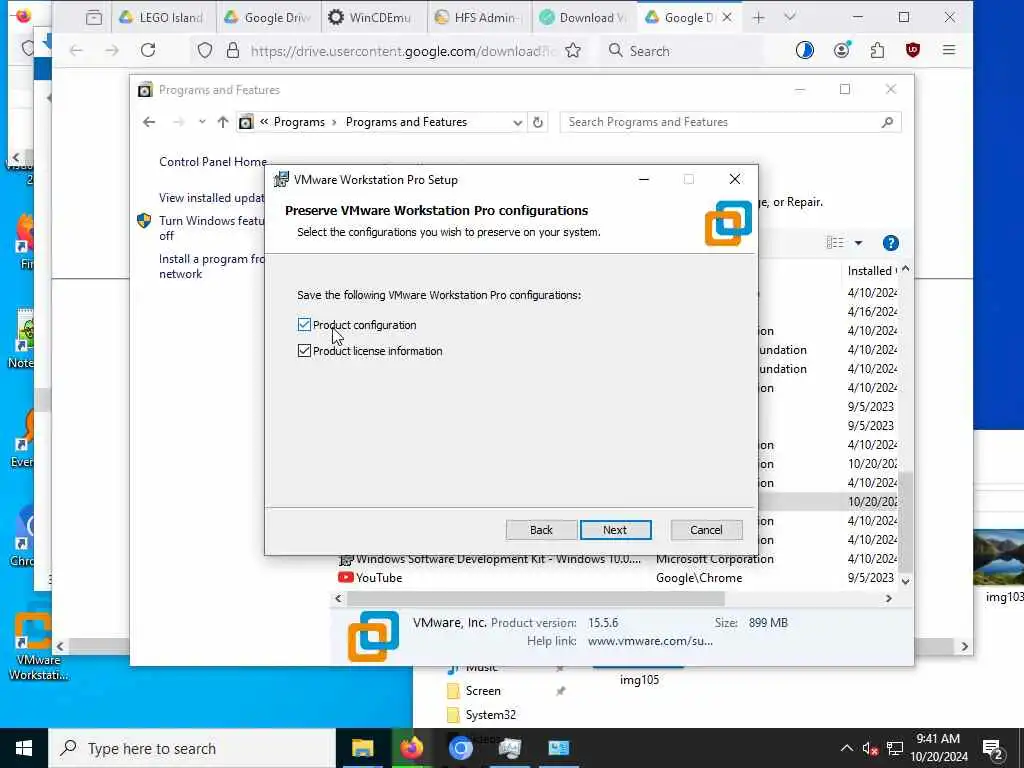Open Windows Start menu

24,748
